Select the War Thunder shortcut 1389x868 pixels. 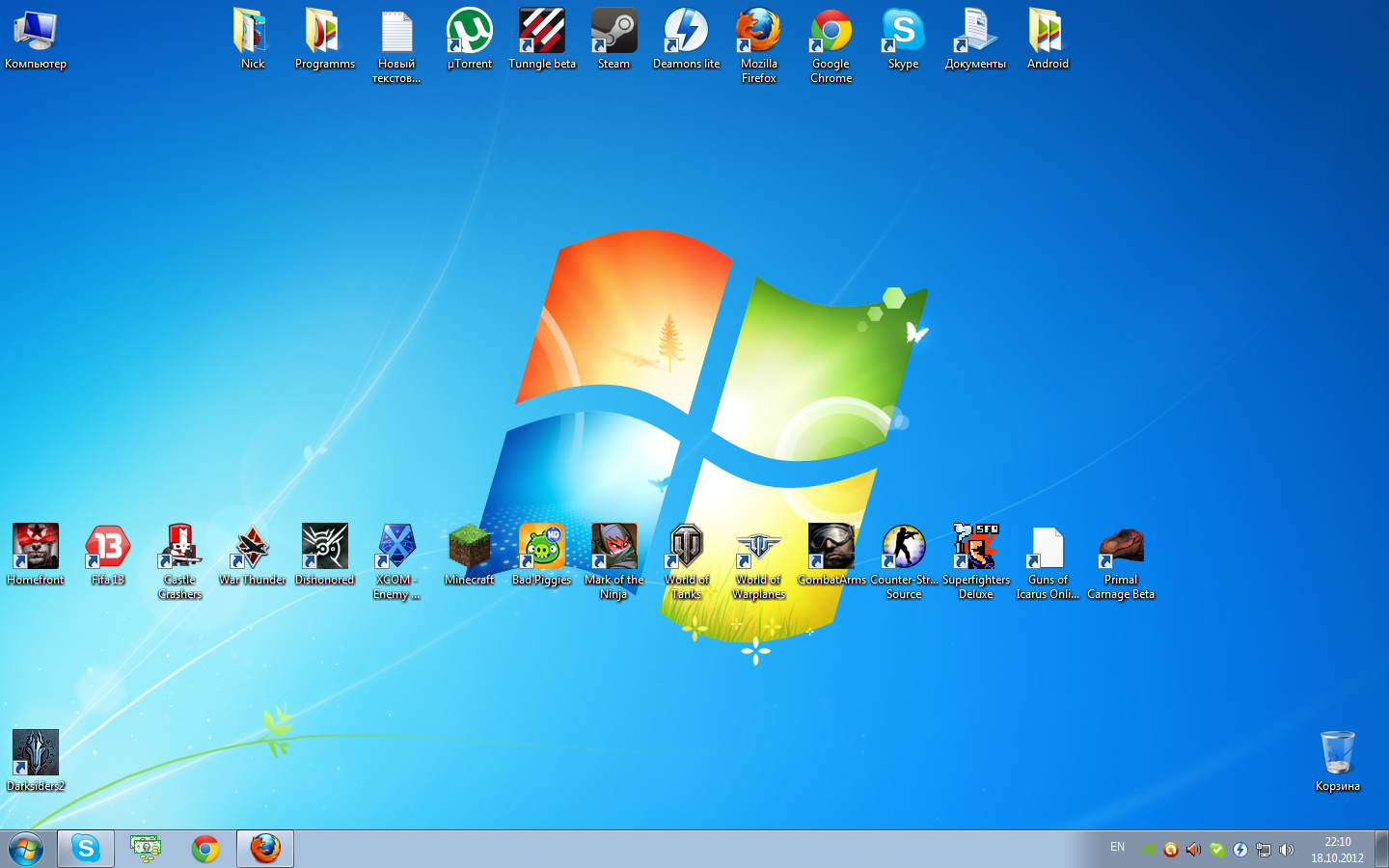(x=253, y=555)
